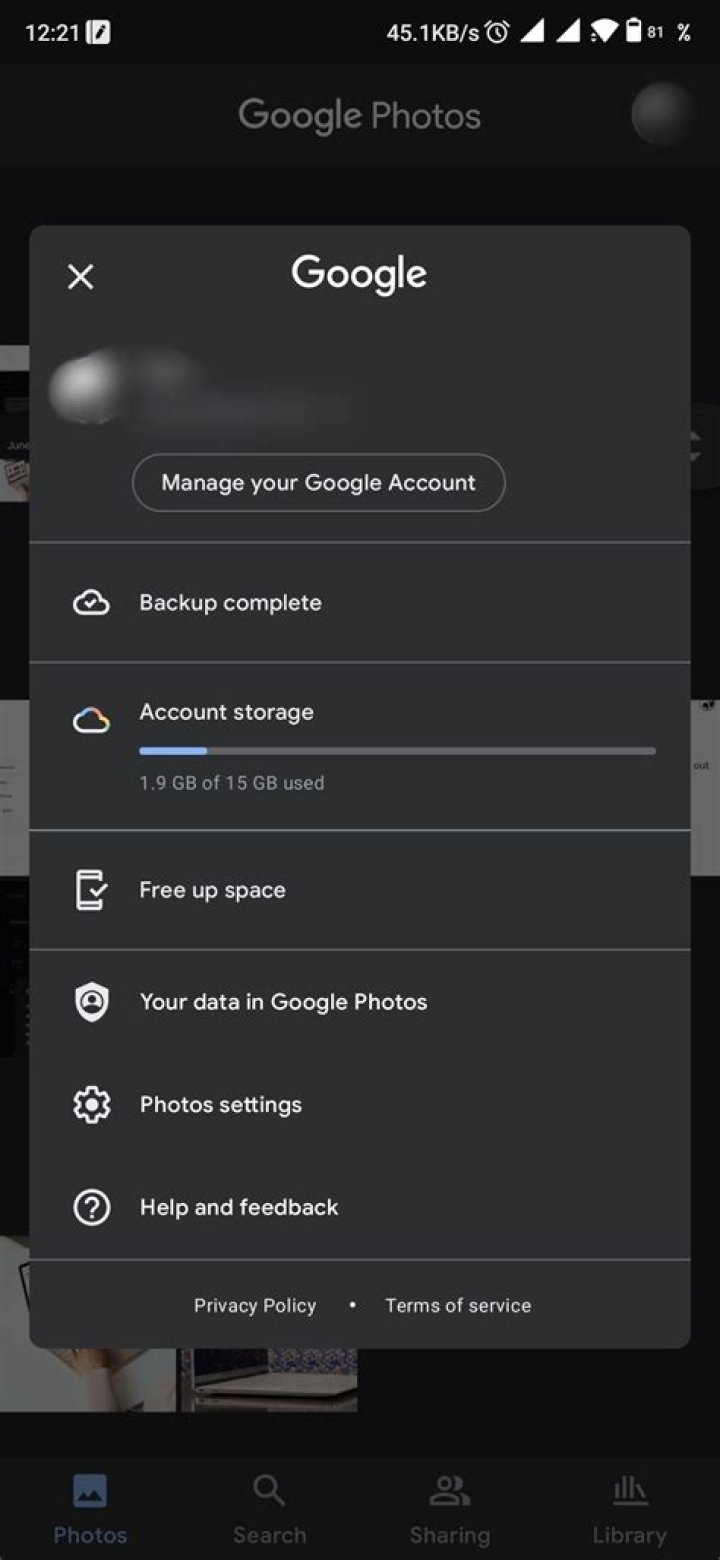Click the Help question mark icon

[91, 1208]
